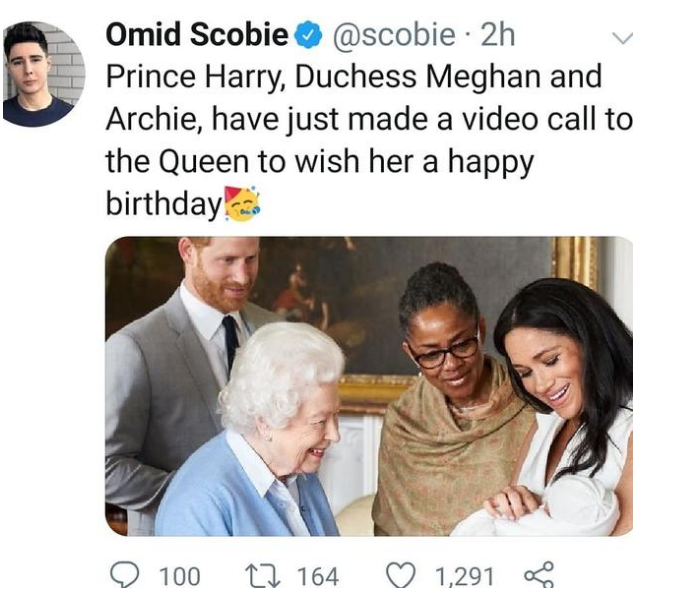Like the tweet with the heart icon
674x608 pixels.
(401, 576)
